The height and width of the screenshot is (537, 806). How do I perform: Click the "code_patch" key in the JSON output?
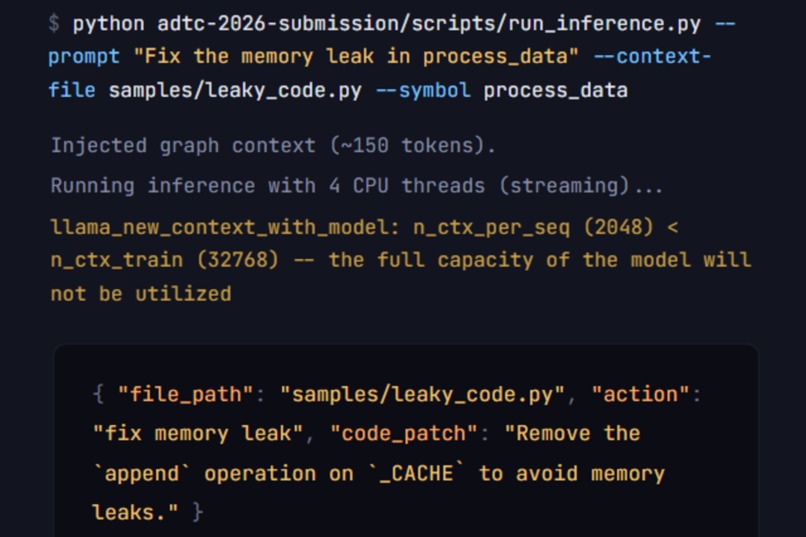pos(404,433)
